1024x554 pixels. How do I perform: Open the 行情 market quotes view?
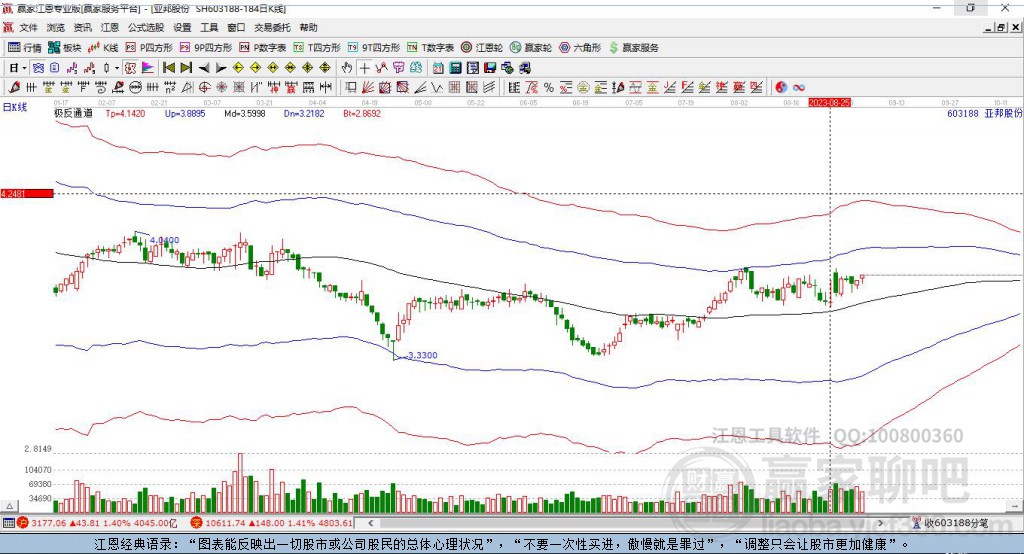point(24,48)
